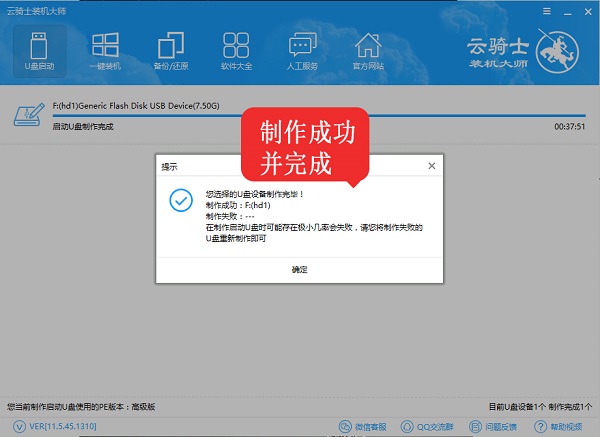
Task: Open 微信客服 in the bottom bar
Action: click(363, 426)
